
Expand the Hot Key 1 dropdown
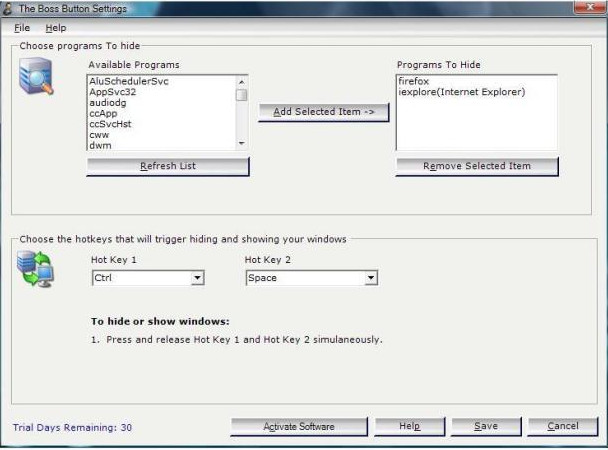(197, 278)
